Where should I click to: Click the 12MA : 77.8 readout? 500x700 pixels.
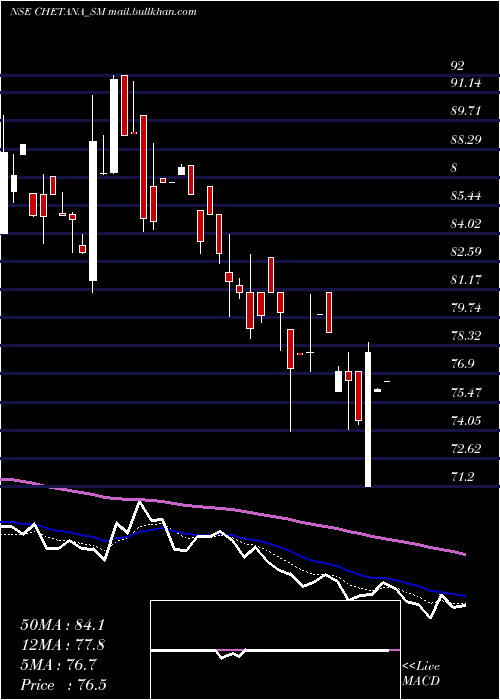62,645
